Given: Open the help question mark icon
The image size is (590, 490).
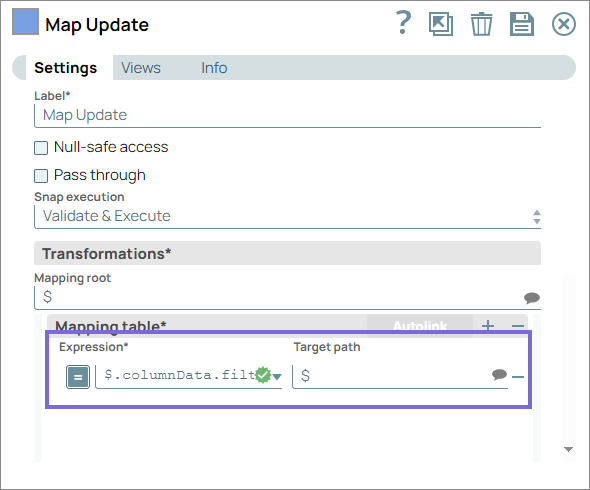Looking at the screenshot, I should pyautogui.click(x=403, y=23).
